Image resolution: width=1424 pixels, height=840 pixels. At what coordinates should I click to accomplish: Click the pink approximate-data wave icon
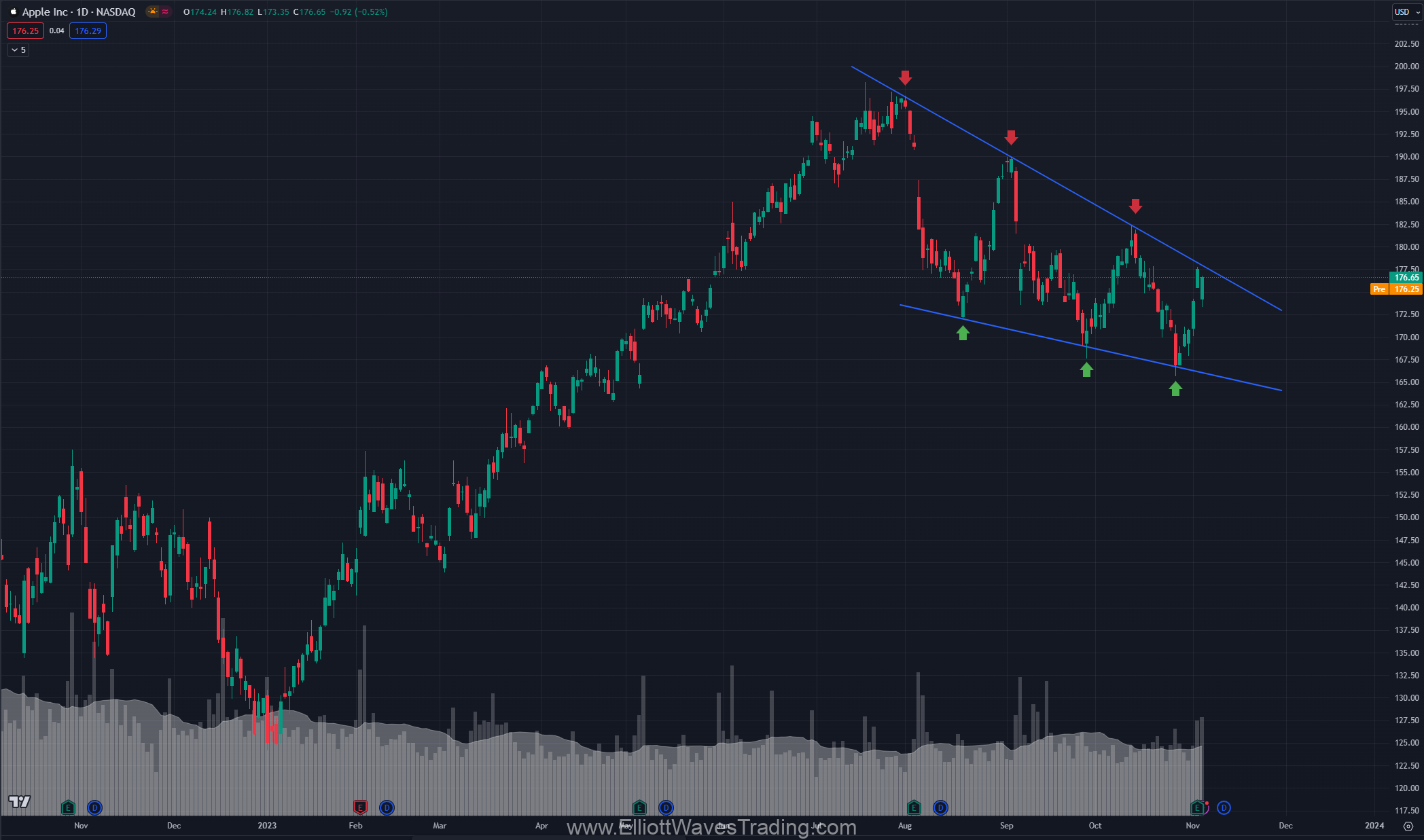165,12
